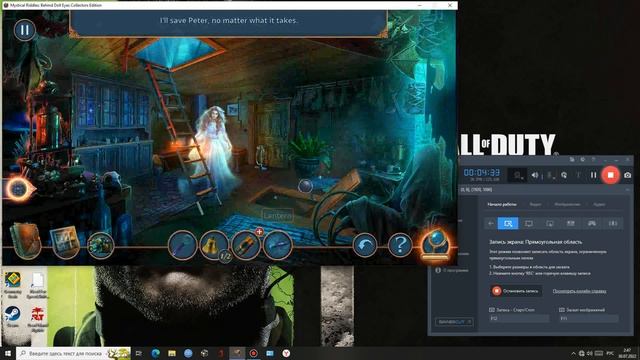Screen dimensions: 640x360
Task: Collapse the Bandicam area size bar
Action: pyautogui.click(x=627, y=190)
